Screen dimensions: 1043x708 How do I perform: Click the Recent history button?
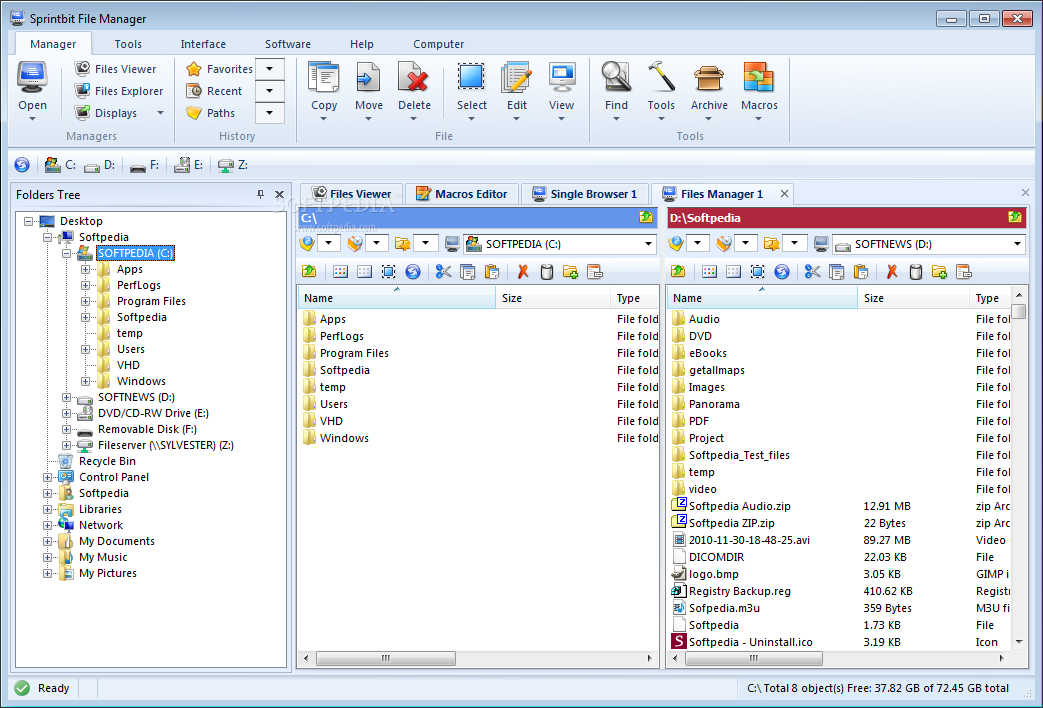pyautogui.click(x=214, y=90)
